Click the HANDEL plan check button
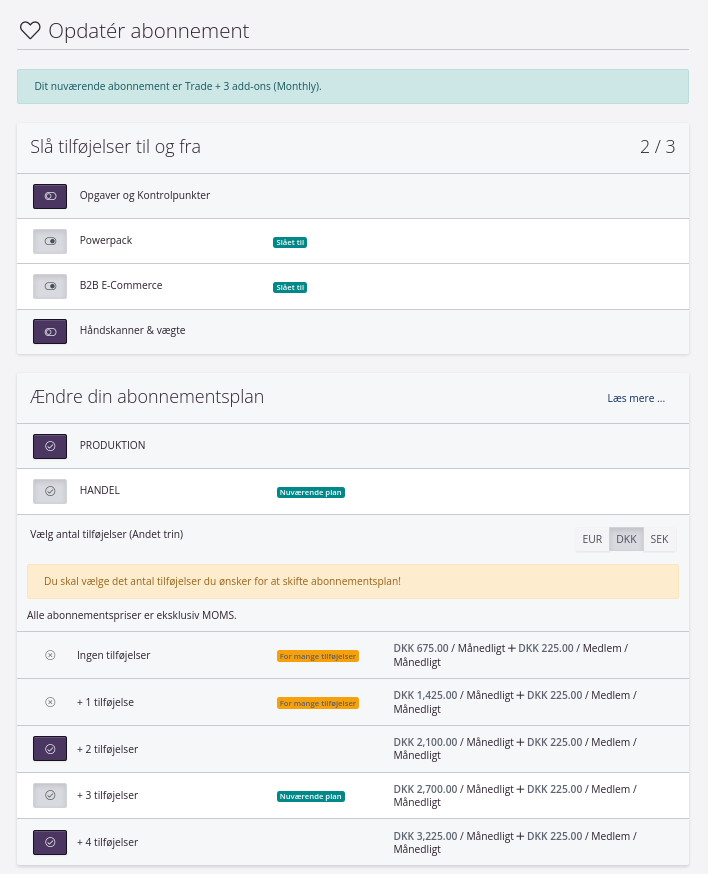This screenshot has width=708, height=874. click(x=50, y=491)
